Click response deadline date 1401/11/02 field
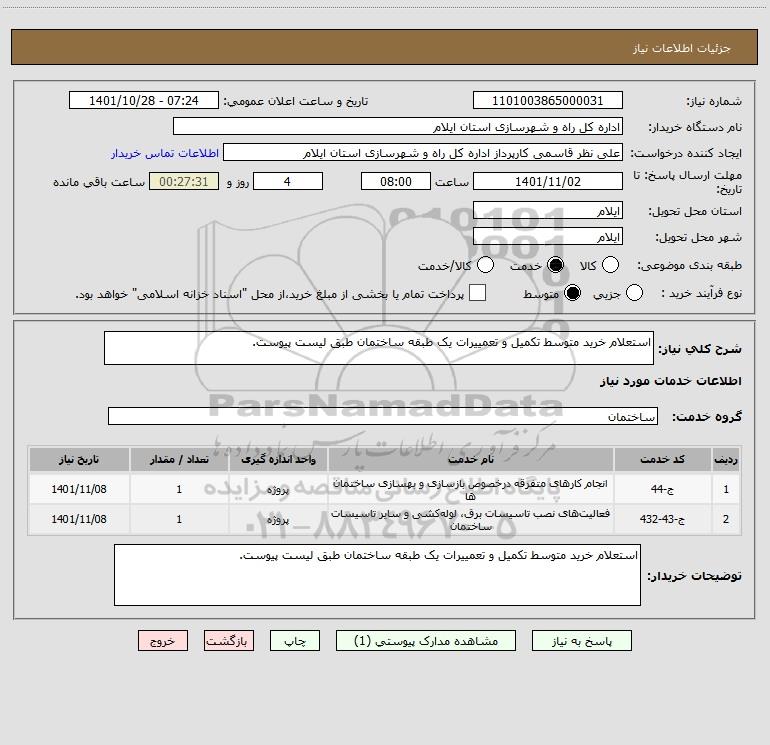 tap(548, 181)
